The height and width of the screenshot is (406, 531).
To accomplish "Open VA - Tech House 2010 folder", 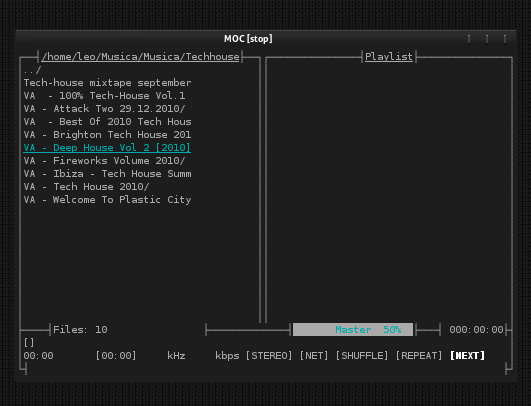I will pyautogui.click(x=86, y=187).
